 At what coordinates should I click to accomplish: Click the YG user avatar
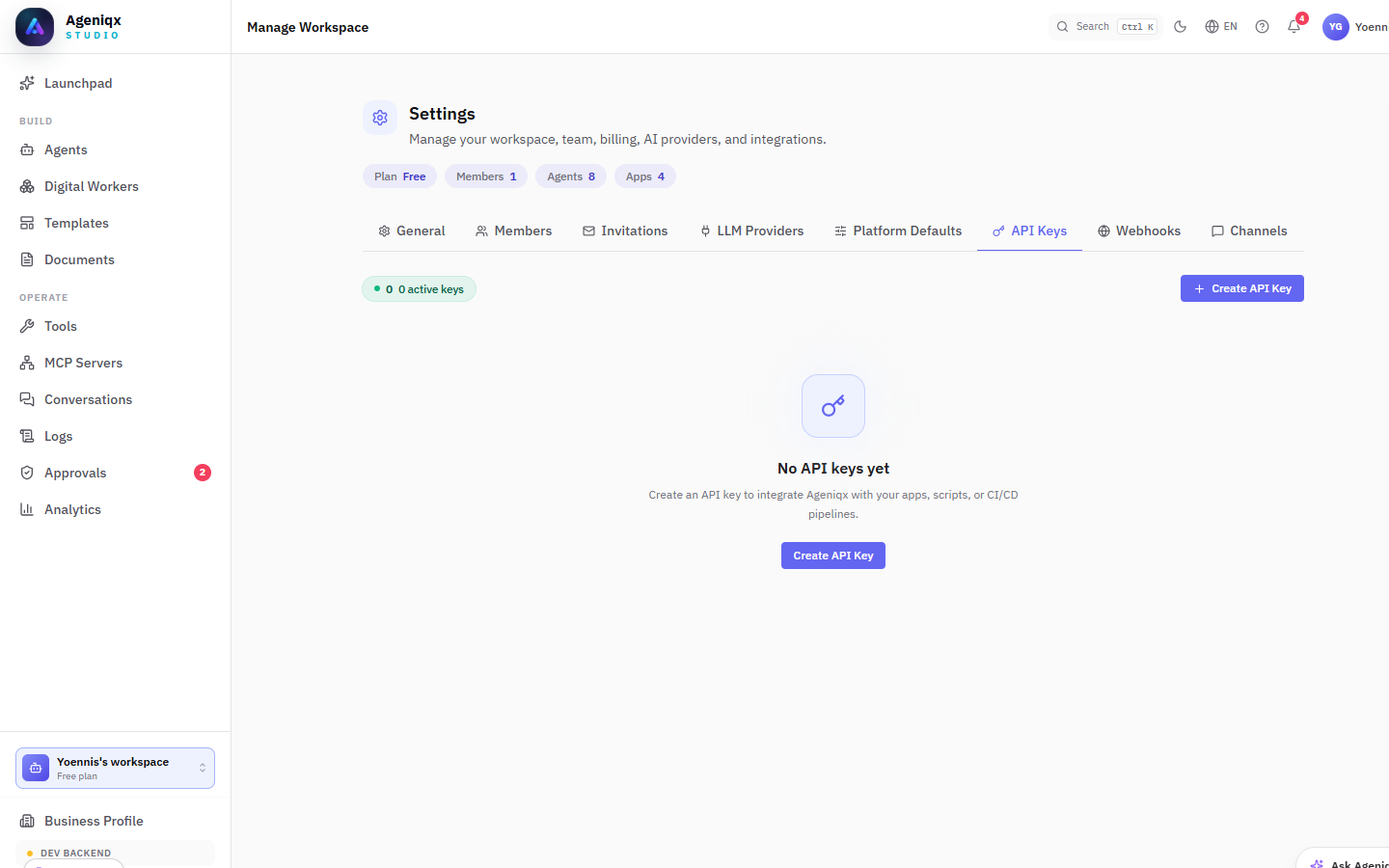point(1336,27)
